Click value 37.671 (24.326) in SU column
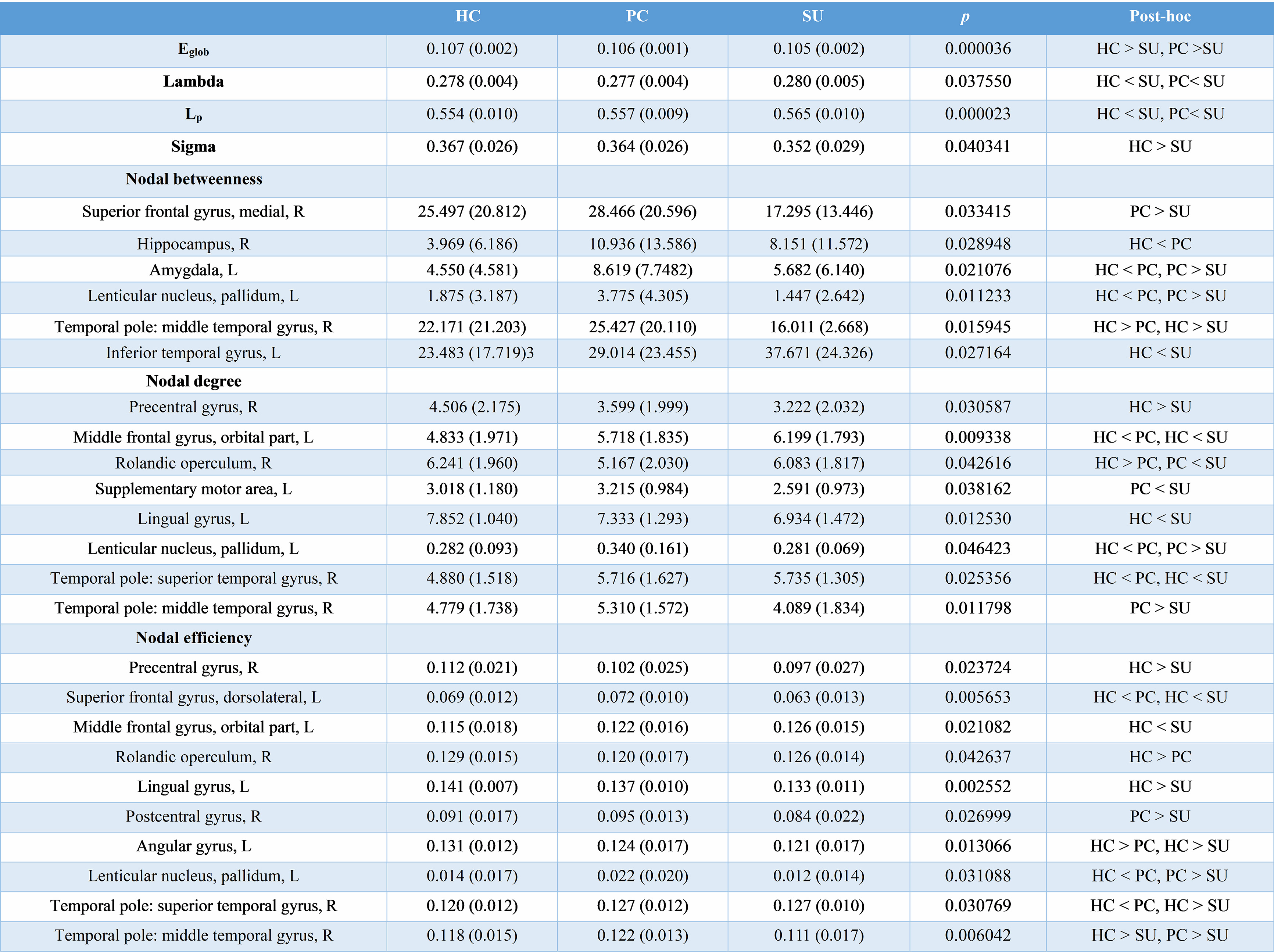 [819, 353]
